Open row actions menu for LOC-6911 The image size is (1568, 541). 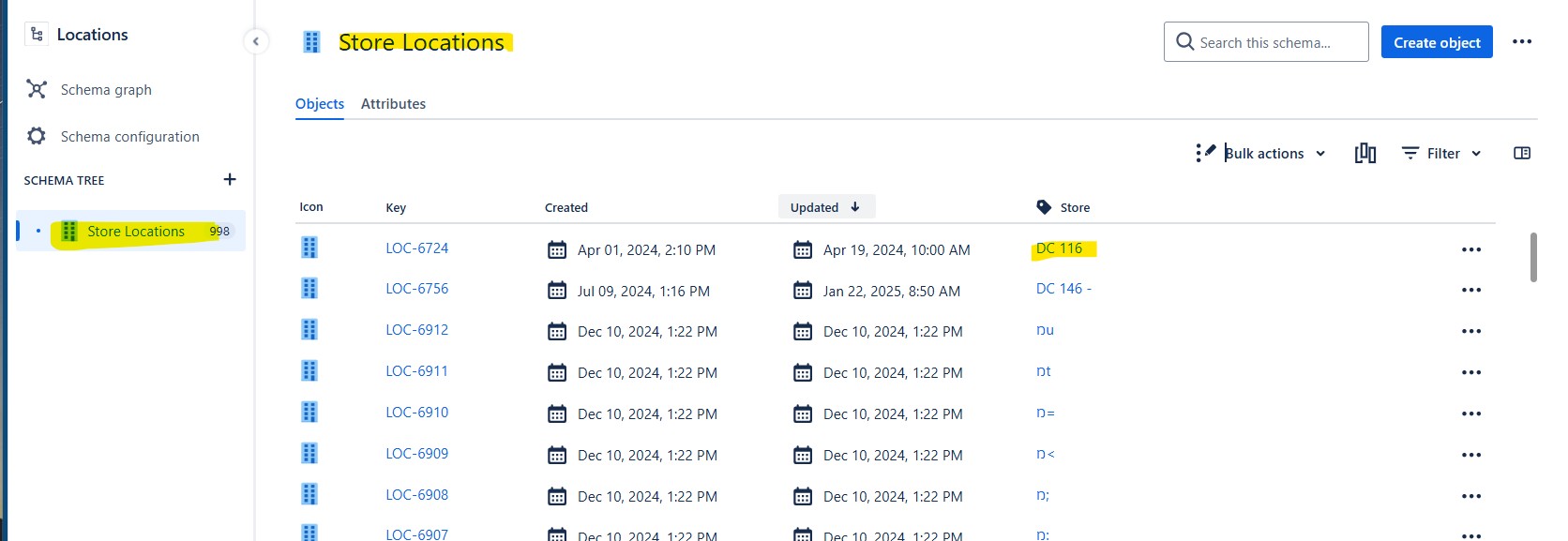(1471, 372)
